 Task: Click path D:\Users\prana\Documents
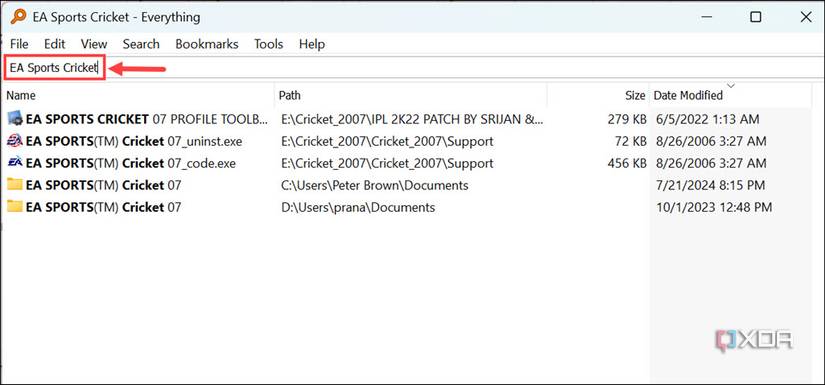tap(358, 208)
